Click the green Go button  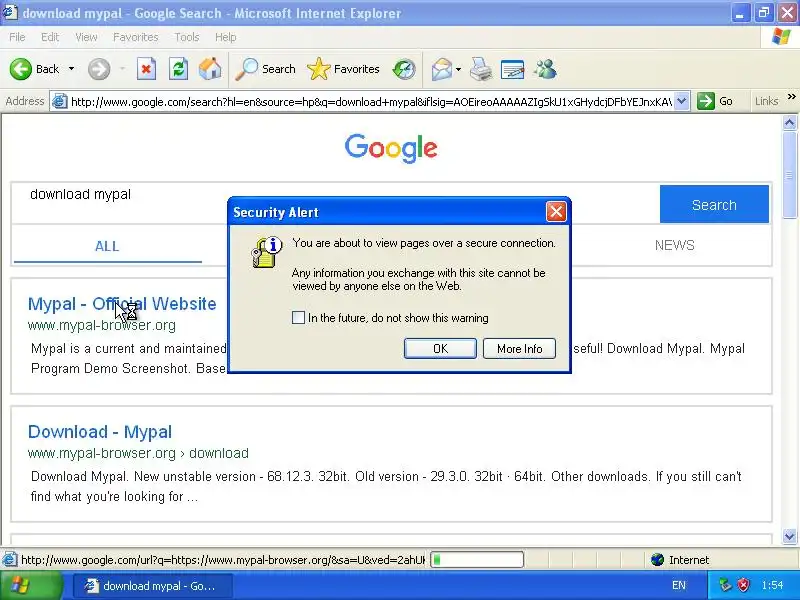coord(715,101)
